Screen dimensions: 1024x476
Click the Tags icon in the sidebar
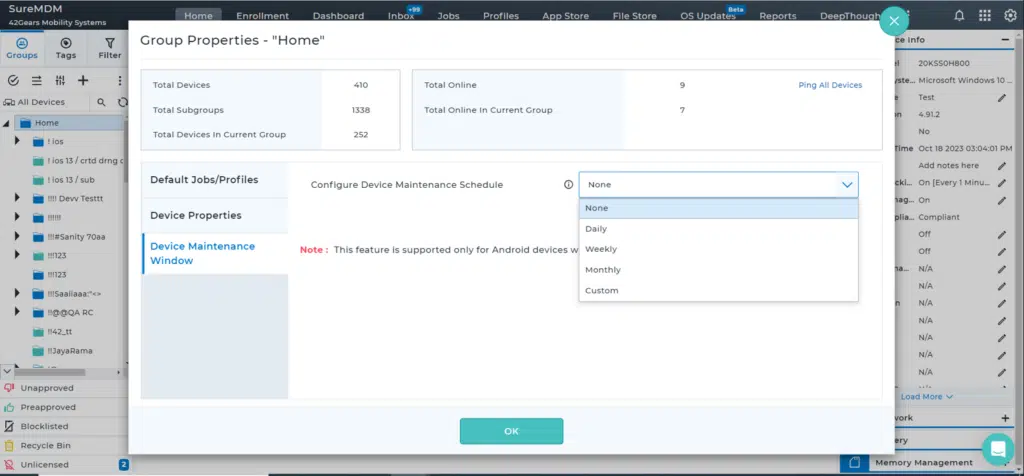66,48
